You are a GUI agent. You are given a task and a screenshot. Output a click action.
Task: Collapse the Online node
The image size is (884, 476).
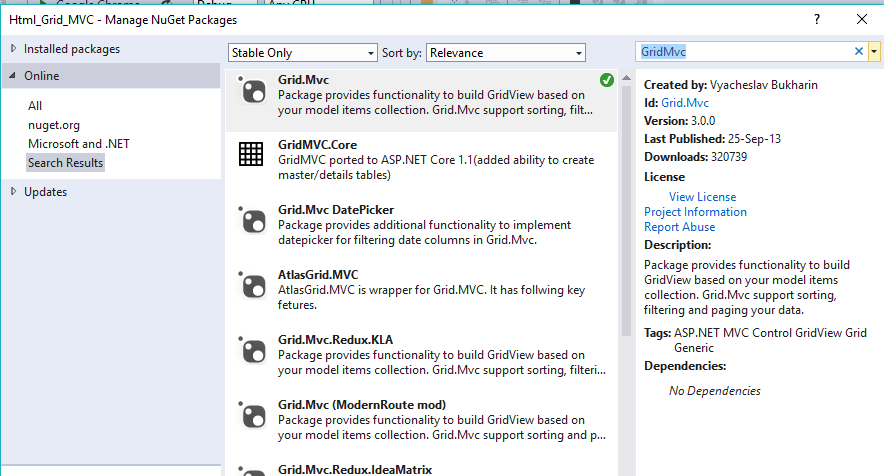coord(12,75)
